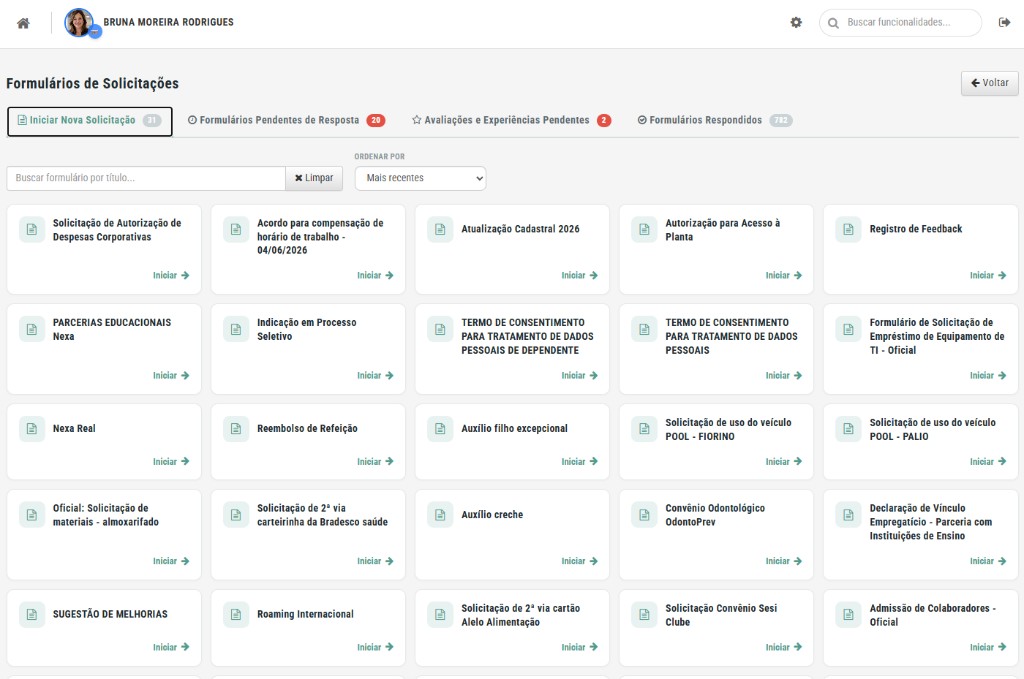Click document icon of Declaração de Vínculo Empregatício
Viewport: 1024px width, 679px height.
[848, 515]
